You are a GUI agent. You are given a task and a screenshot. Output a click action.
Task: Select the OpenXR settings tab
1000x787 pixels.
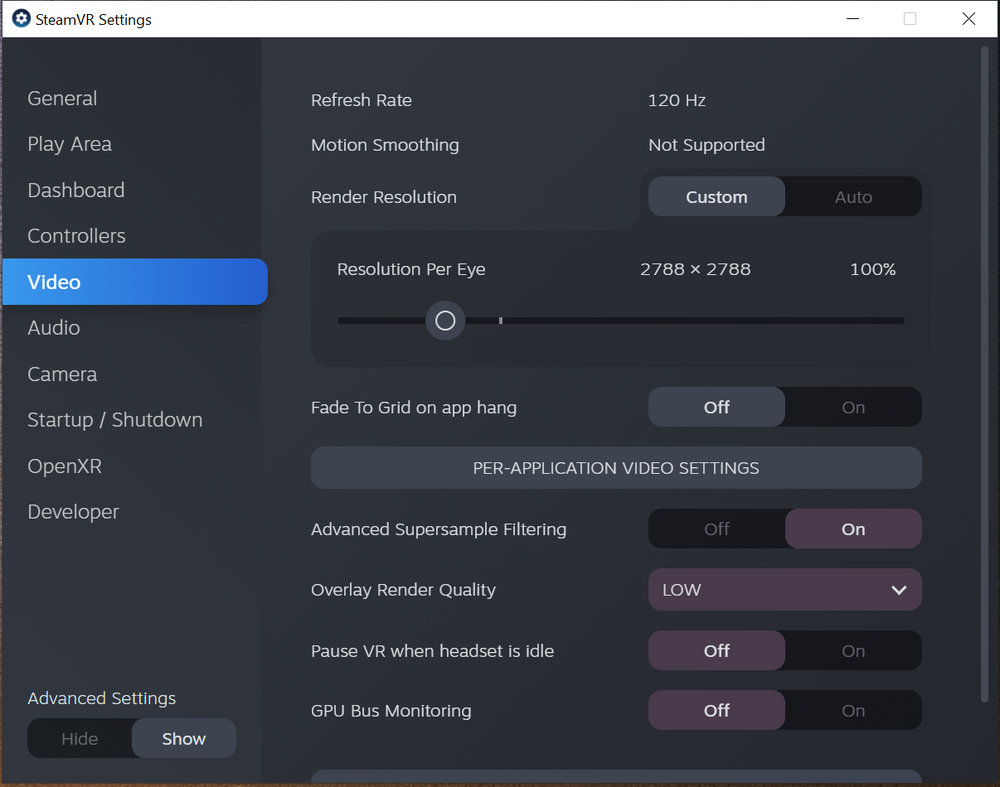64,466
